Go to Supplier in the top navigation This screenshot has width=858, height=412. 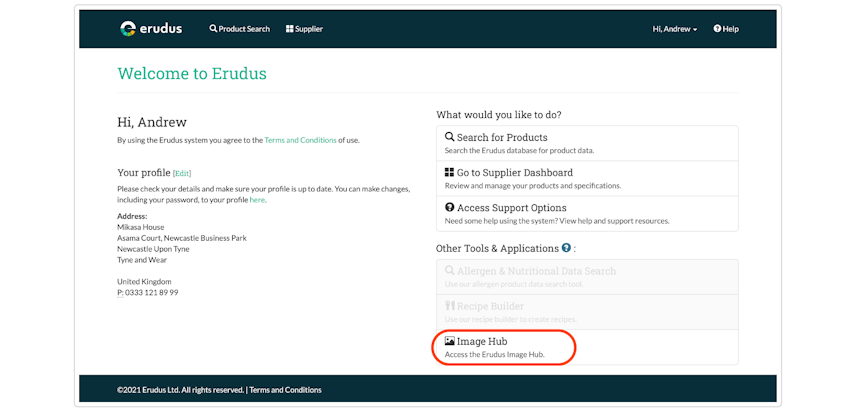(304, 29)
